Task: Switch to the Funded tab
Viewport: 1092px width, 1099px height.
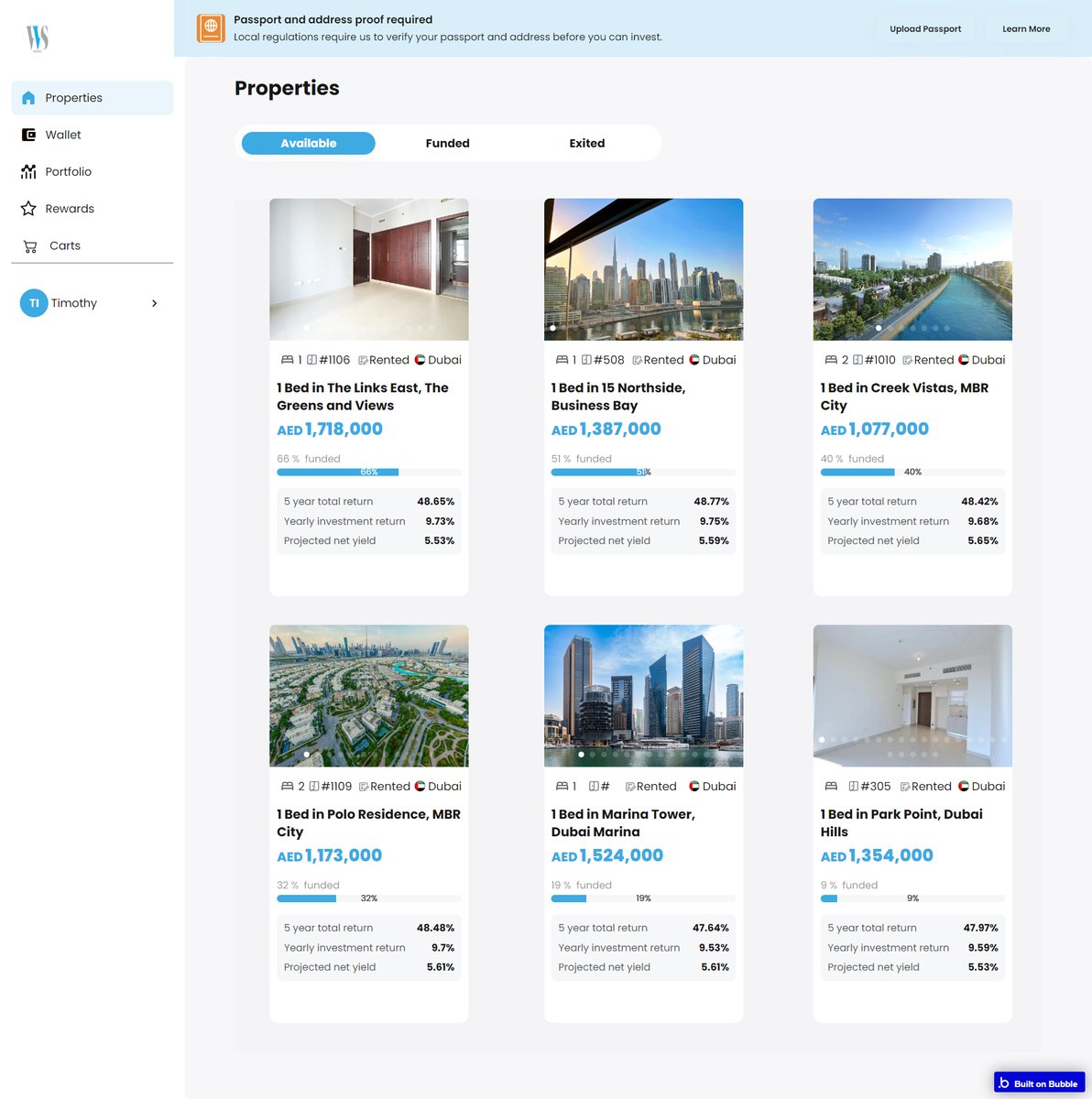Action: (448, 143)
